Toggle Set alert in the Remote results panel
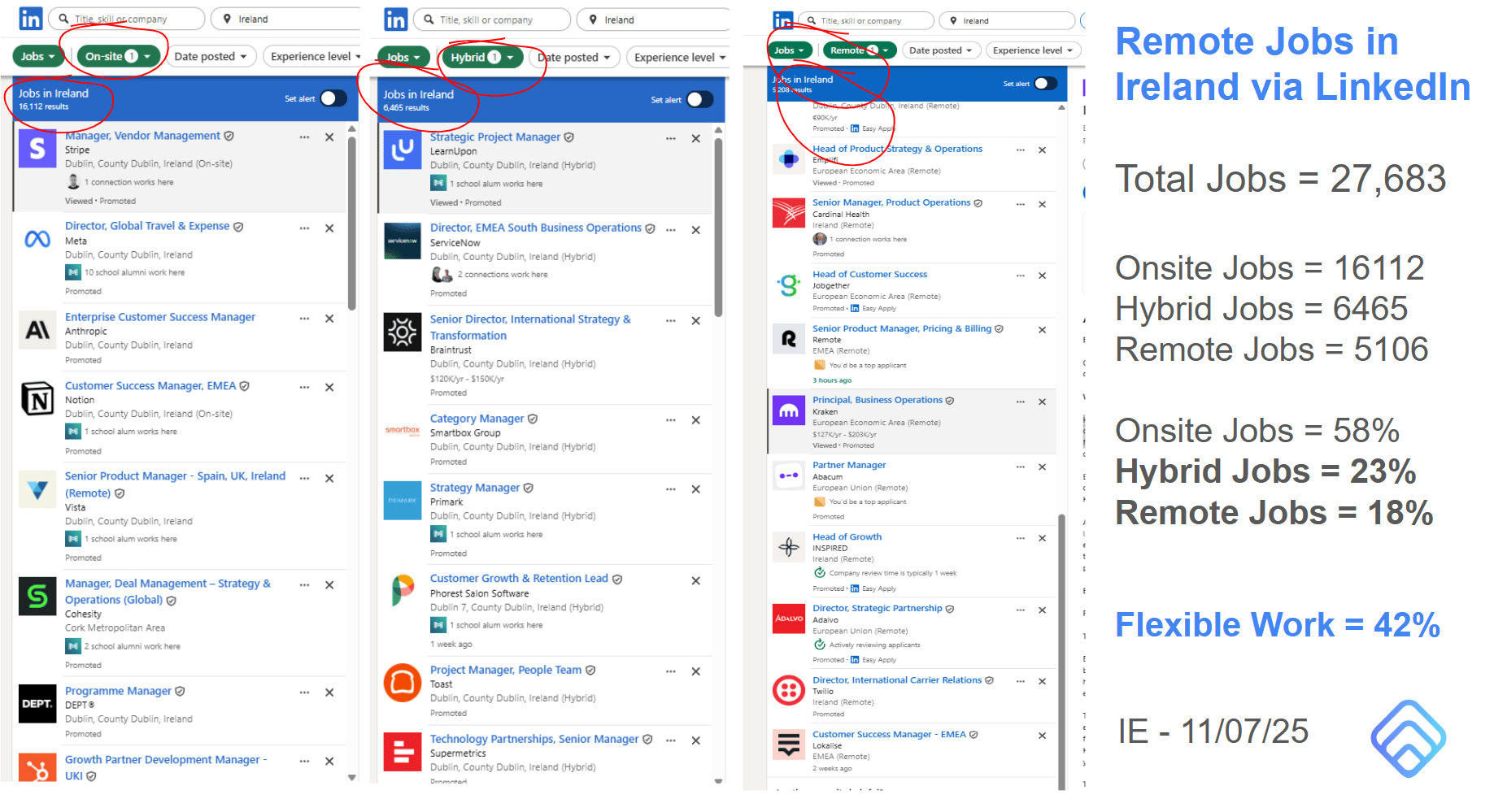1494x812 pixels. point(1046,83)
